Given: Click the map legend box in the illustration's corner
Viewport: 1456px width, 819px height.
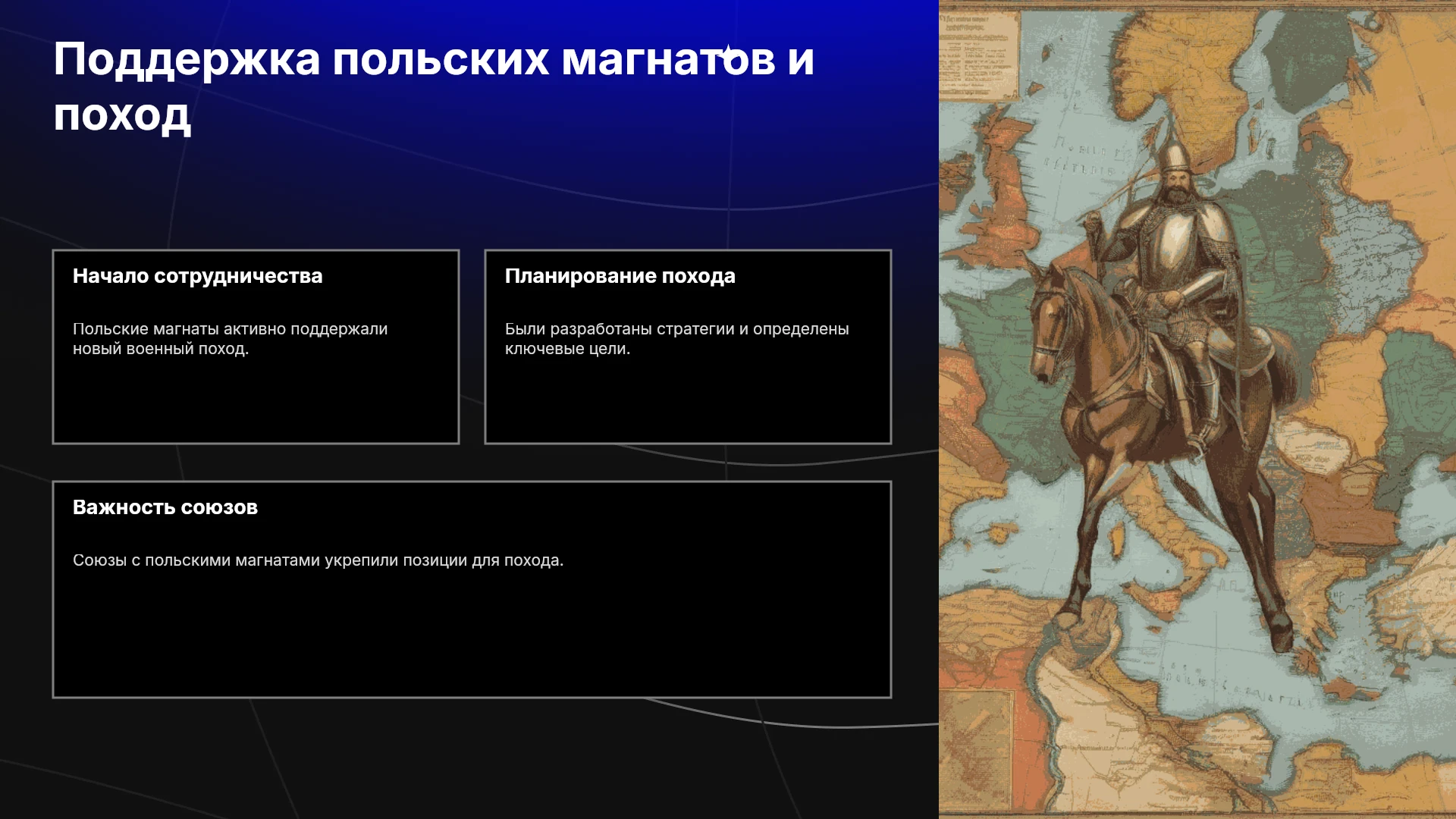Looking at the screenshot, I should tap(978, 55).
